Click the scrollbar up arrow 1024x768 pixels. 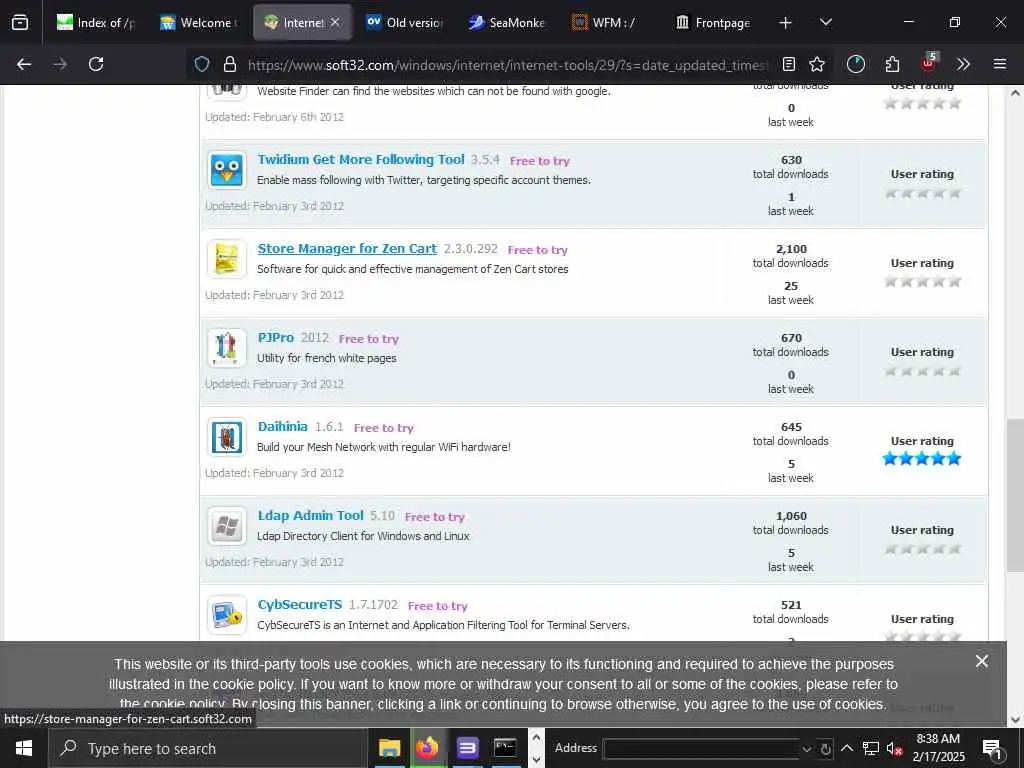pyautogui.click(x=1015, y=93)
